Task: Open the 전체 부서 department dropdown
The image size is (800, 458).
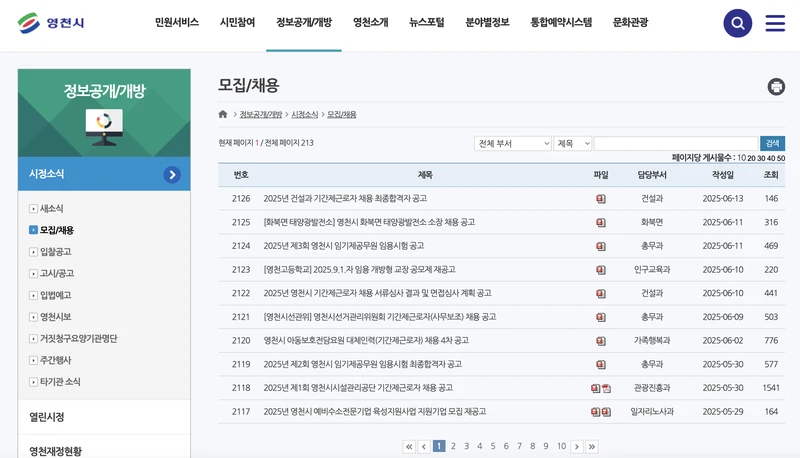Action: tap(512, 143)
